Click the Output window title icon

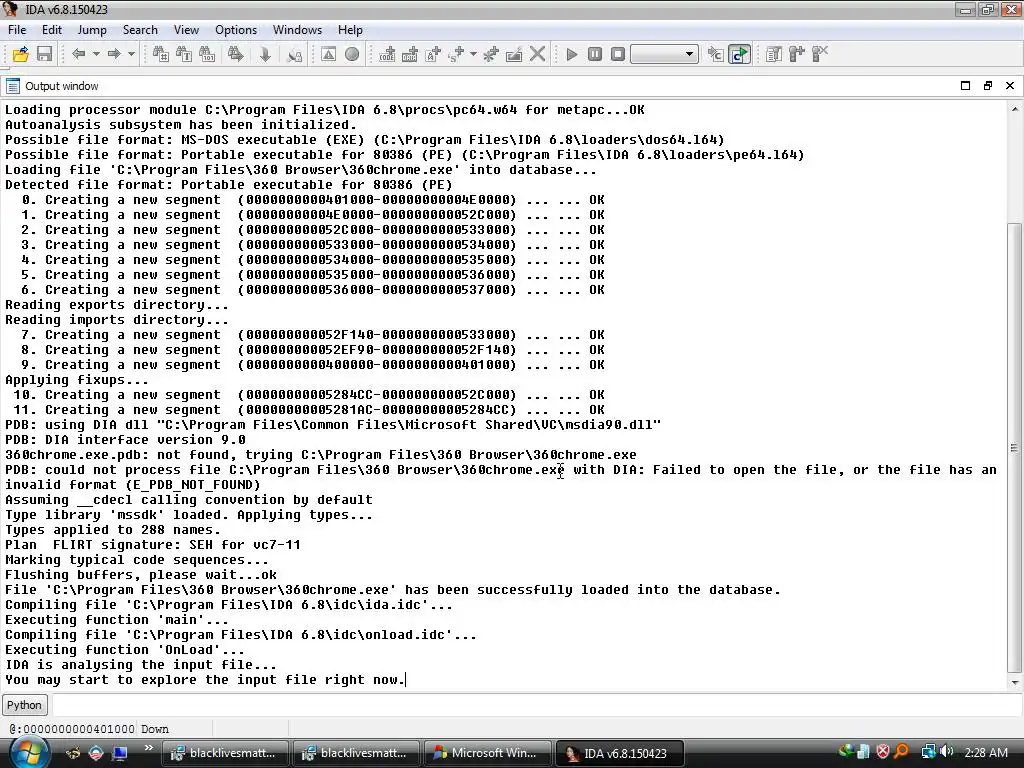click(x=12, y=86)
